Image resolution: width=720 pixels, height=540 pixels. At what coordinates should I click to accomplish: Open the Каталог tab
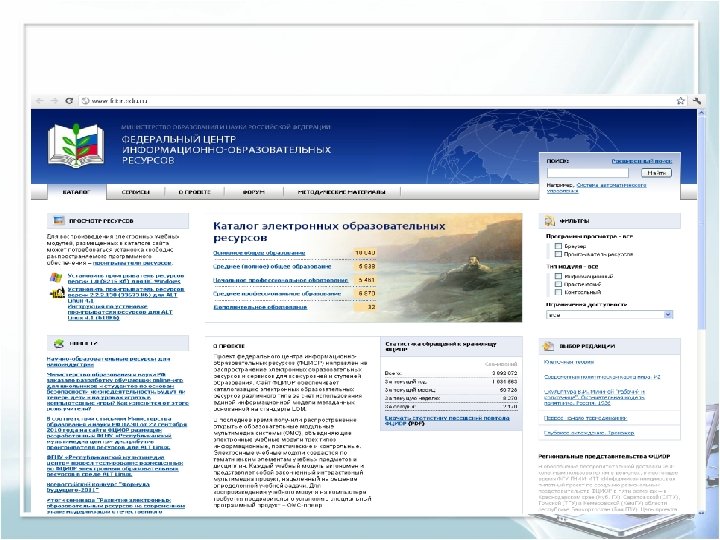(77, 192)
